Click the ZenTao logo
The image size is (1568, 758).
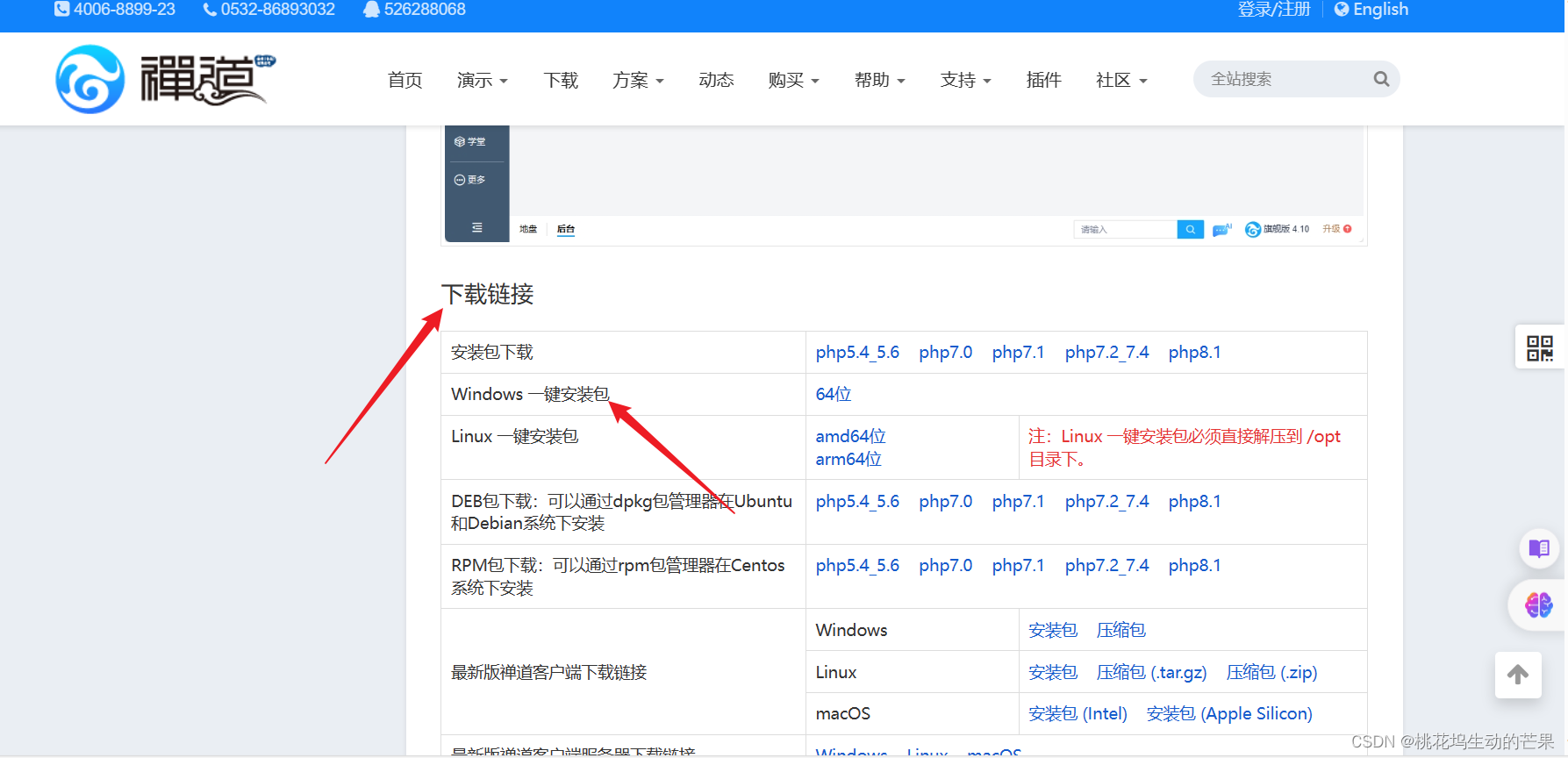166,79
